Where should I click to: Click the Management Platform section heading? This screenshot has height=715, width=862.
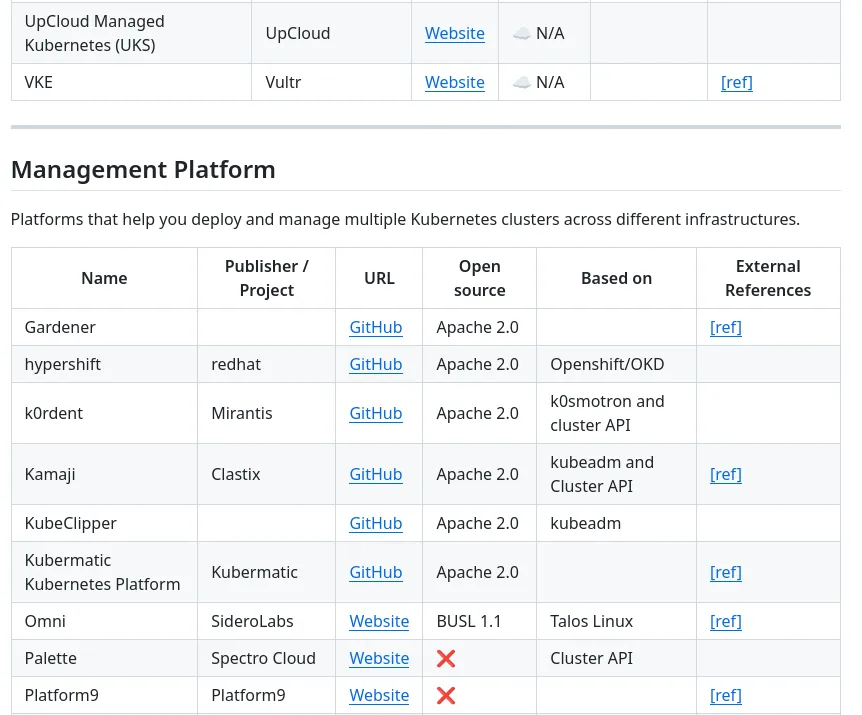click(143, 169)
